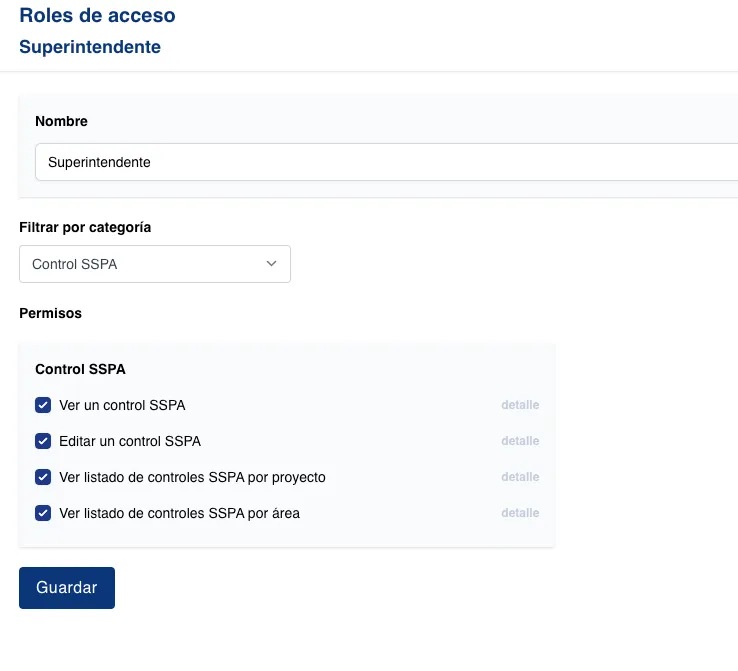View 'detalle' of the SSPA por proyecto permission

520,477
